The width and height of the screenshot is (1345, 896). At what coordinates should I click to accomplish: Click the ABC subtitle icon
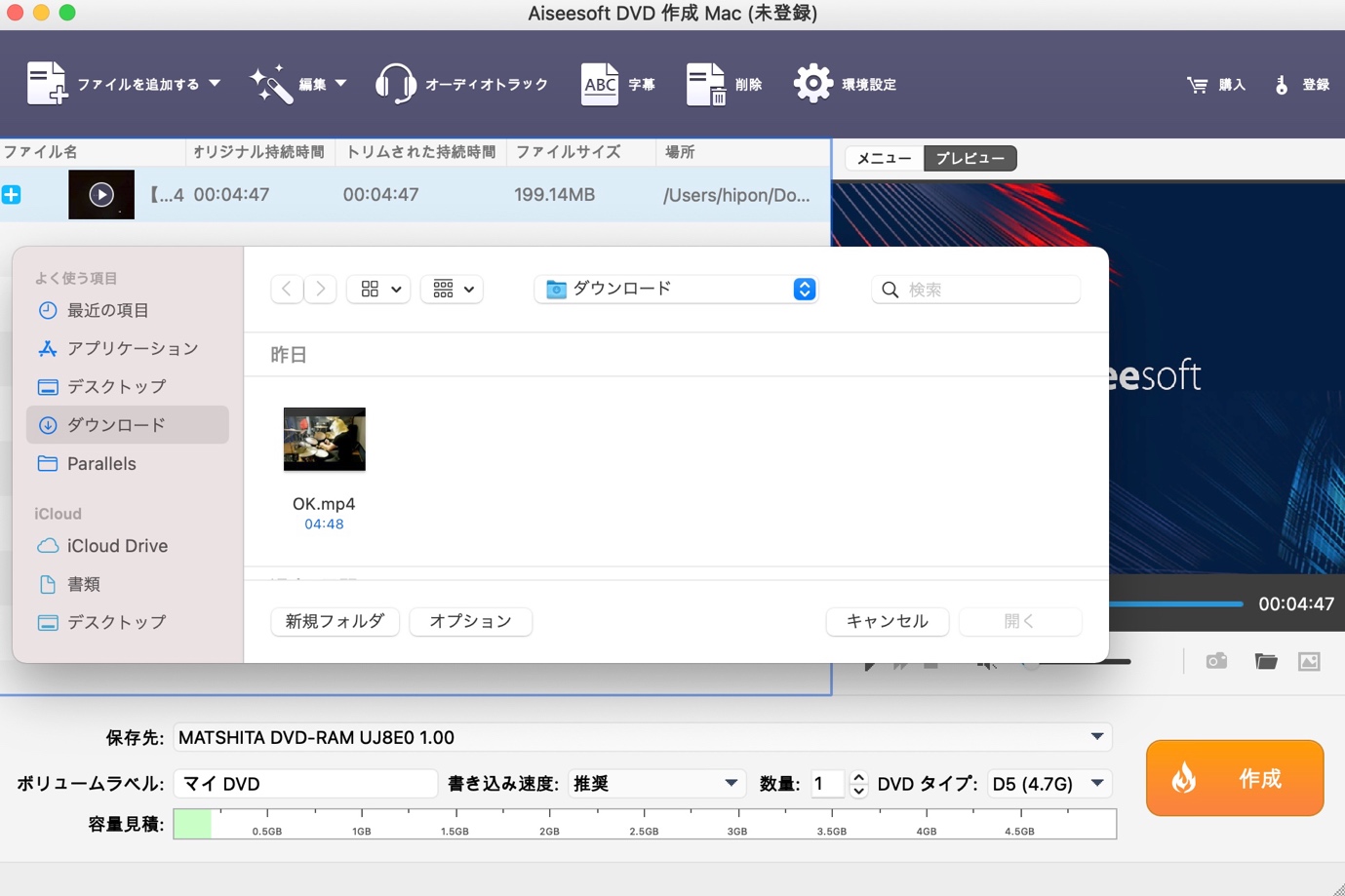click(599, 84)
